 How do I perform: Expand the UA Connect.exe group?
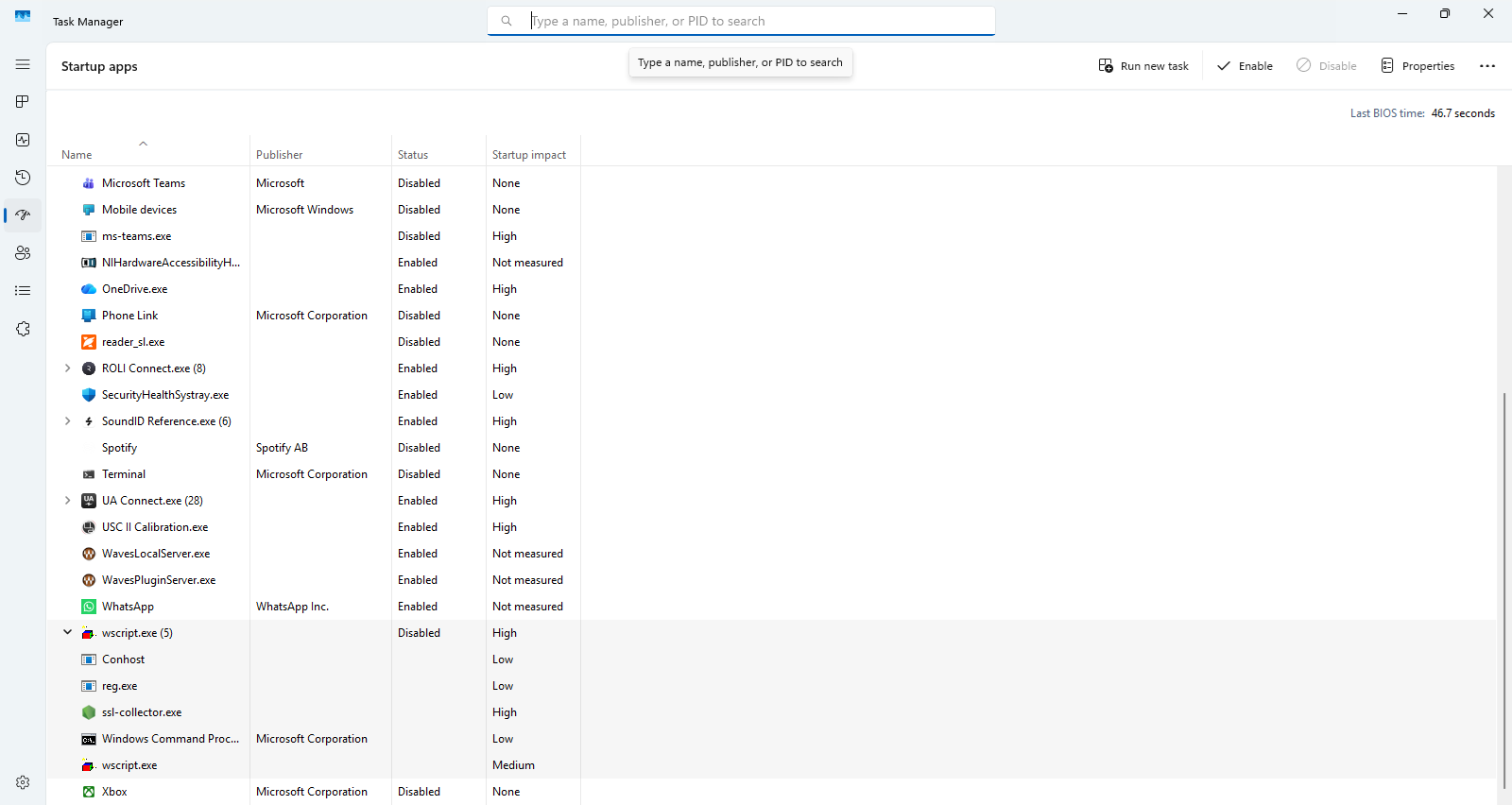pos(67,501)
